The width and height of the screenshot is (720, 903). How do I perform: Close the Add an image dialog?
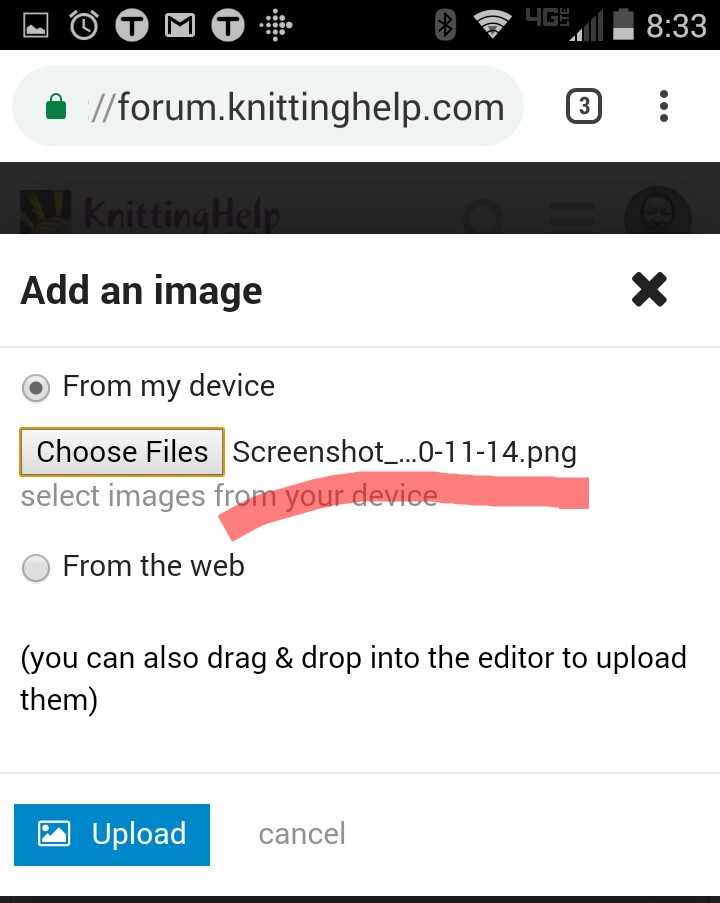[x=649, y=290]
